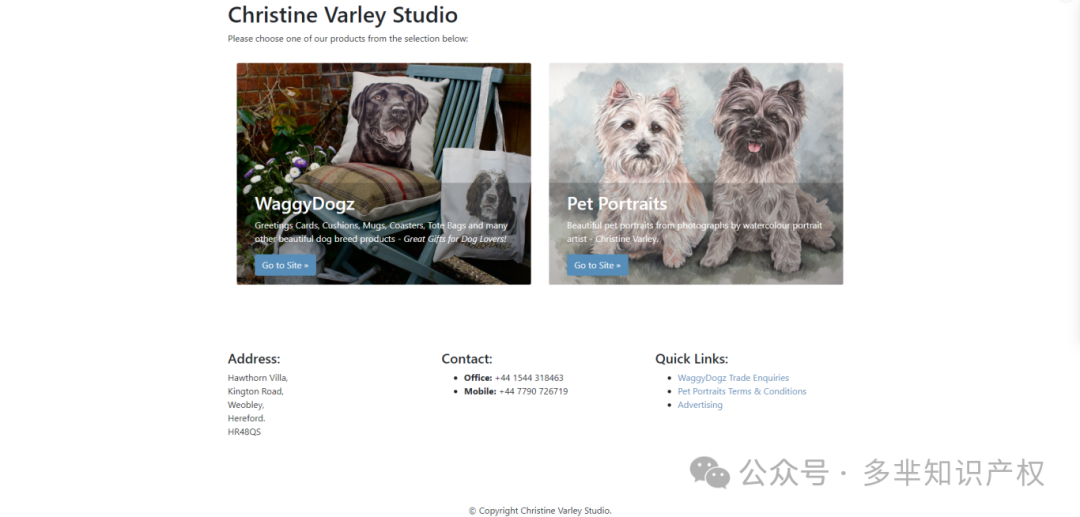Open Pet Portraits Terms & Conditions link
This screenshot has width=1080, height=517.
(x=742, y=391)
